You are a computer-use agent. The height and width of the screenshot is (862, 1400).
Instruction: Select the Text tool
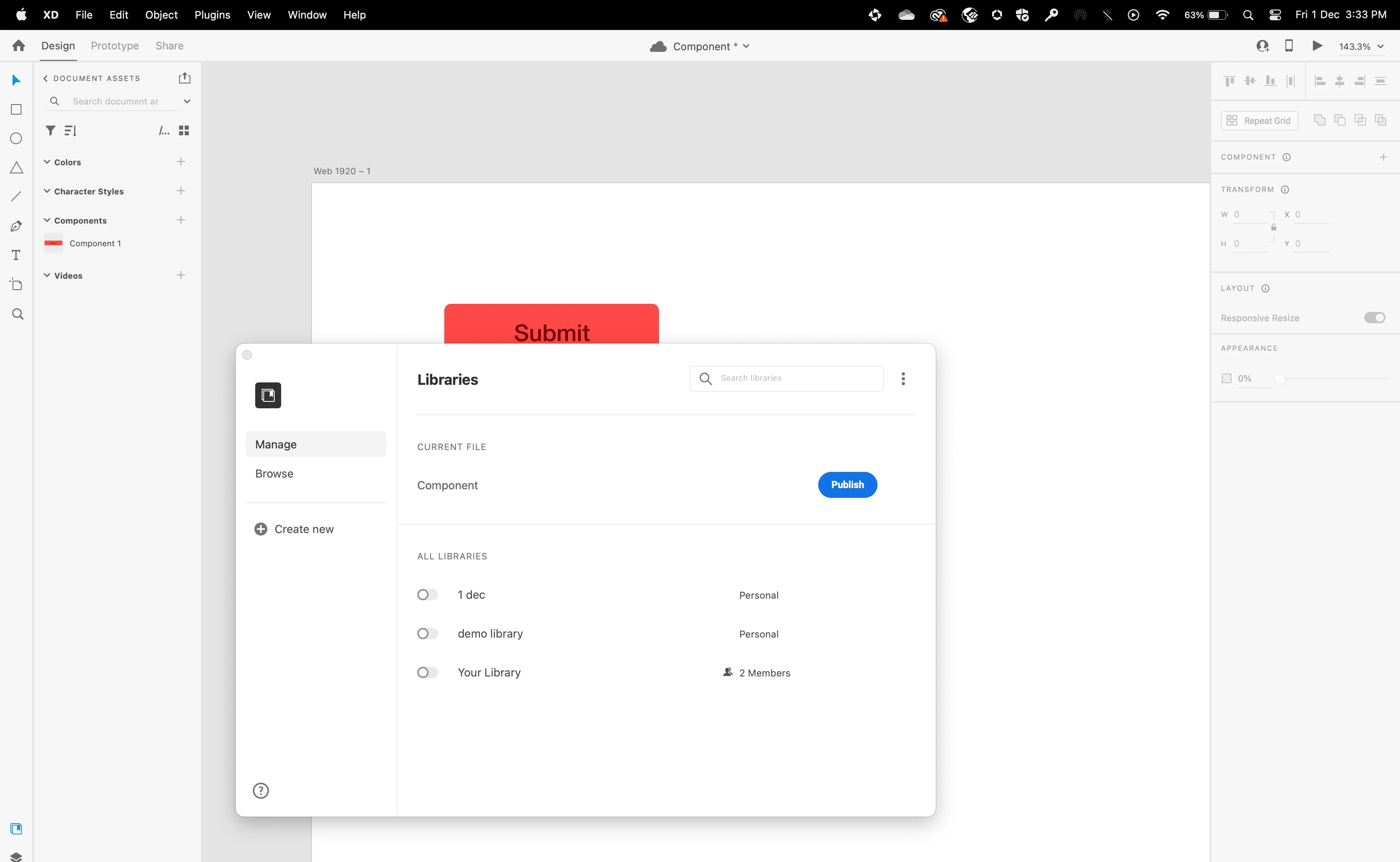click(17, 255)
